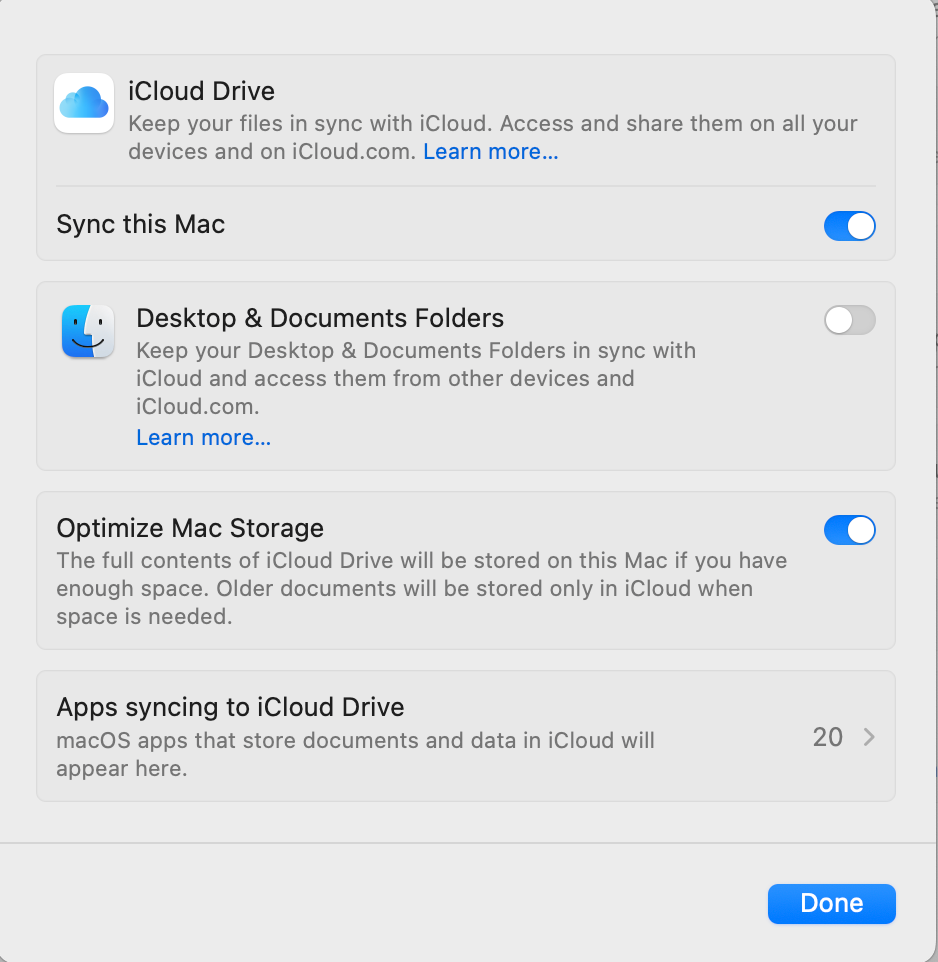Click the iCloud Drive heading

tap(201, 91)
